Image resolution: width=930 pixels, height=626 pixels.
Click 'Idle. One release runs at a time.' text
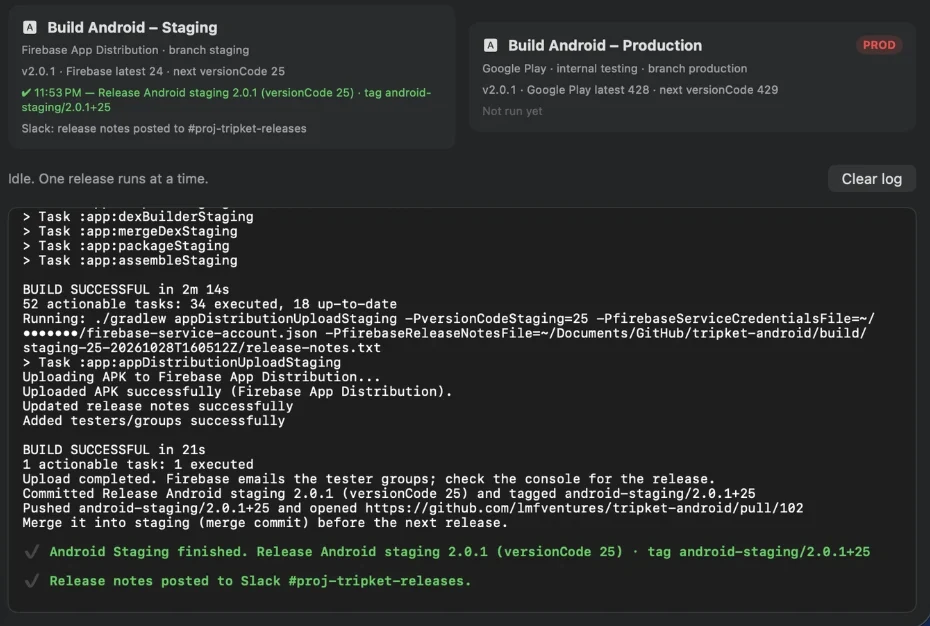click(x=108, y=179)
